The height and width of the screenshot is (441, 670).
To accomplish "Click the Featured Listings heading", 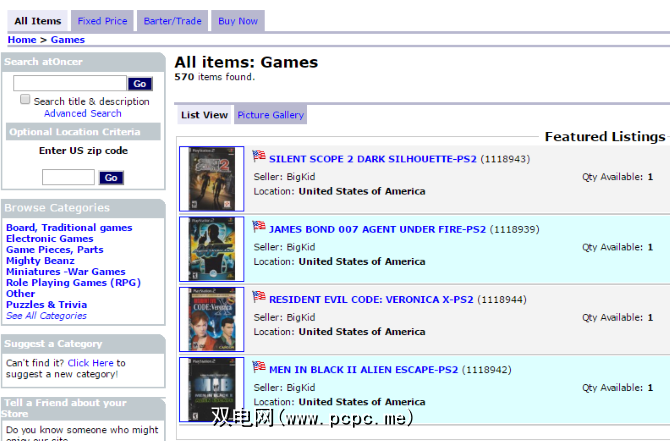I will [605, 137].
